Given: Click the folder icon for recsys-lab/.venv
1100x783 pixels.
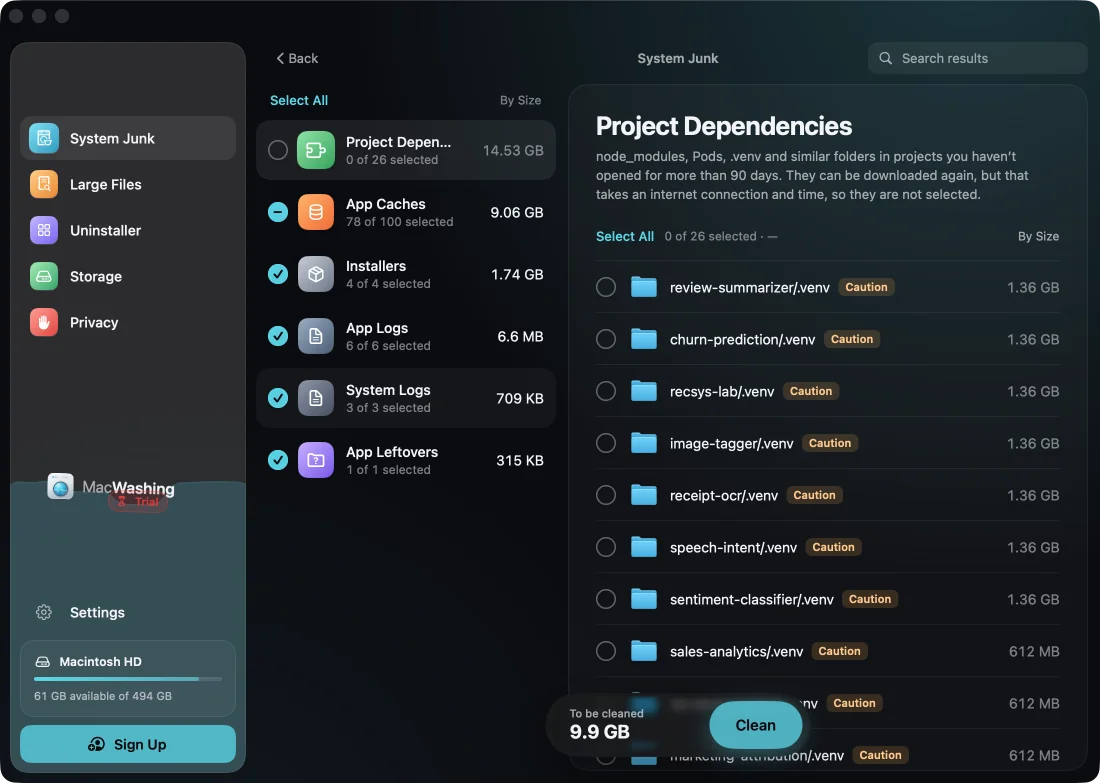Looking at the screenshot, I should coord(643,391).
